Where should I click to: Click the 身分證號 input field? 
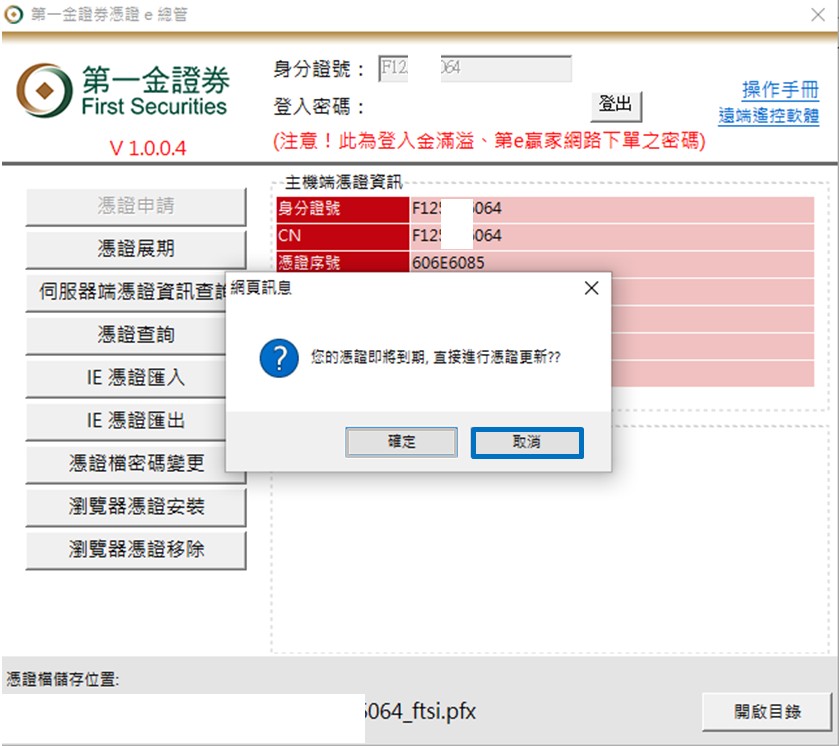[474, 69]
